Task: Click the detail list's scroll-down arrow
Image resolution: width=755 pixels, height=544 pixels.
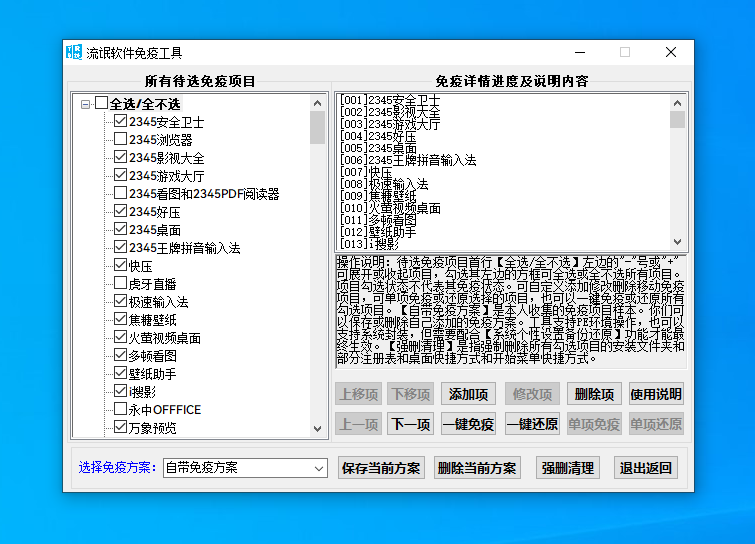Action: 677,242
